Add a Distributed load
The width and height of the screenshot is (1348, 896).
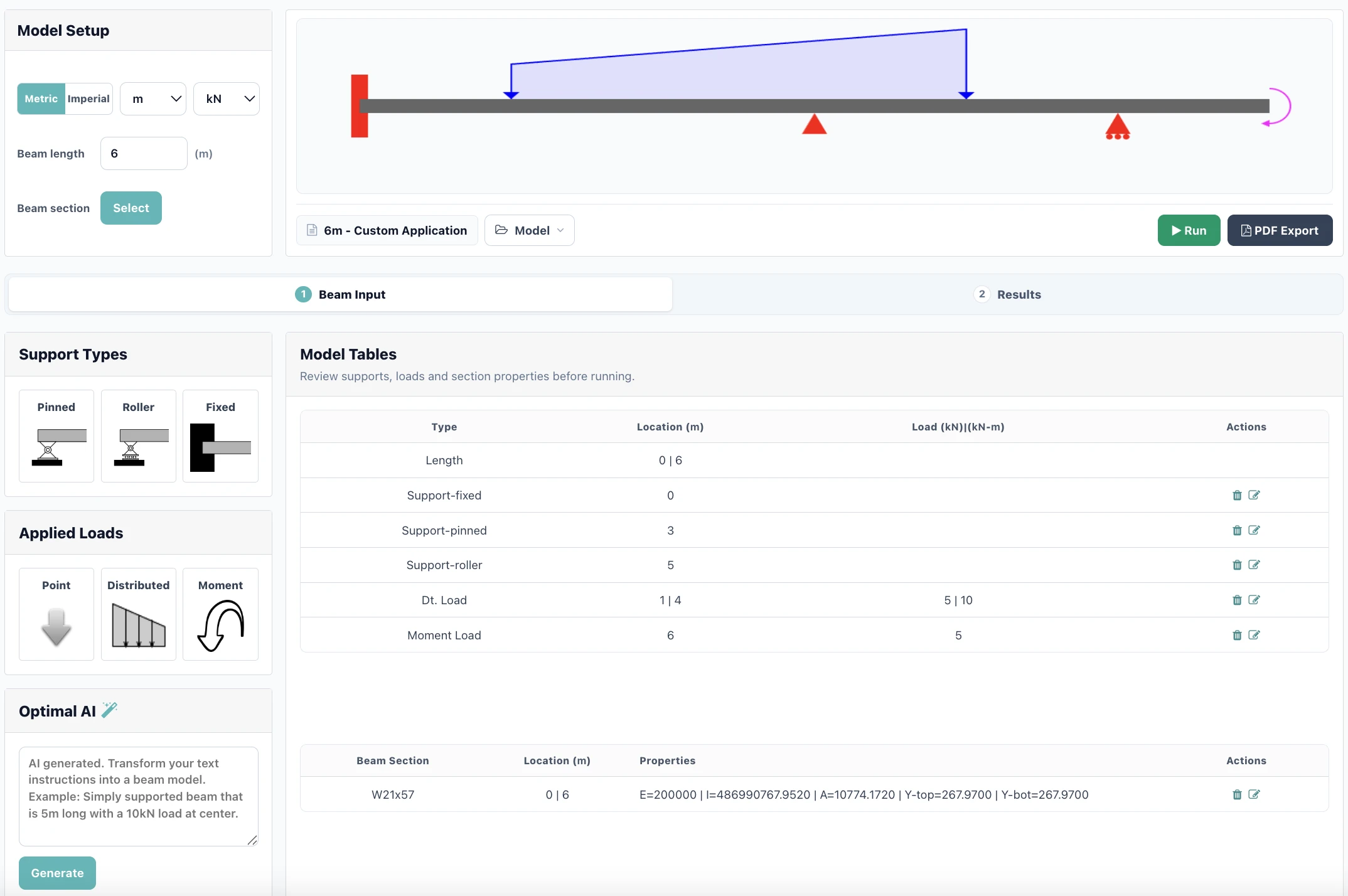pos(138,614)
